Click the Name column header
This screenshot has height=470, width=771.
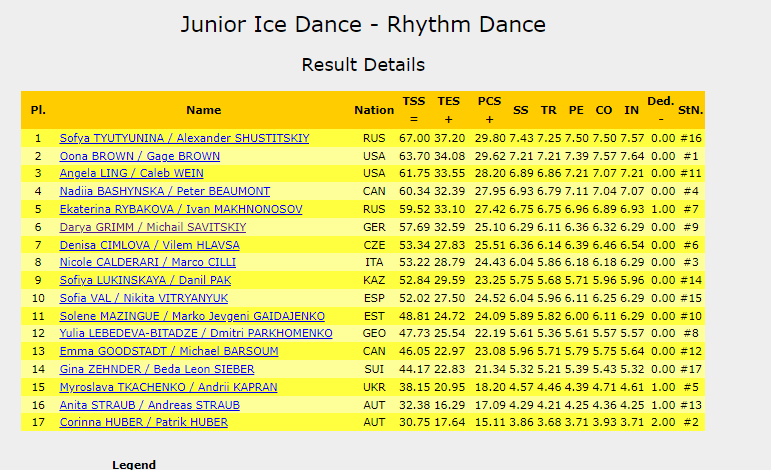[203, 110]
